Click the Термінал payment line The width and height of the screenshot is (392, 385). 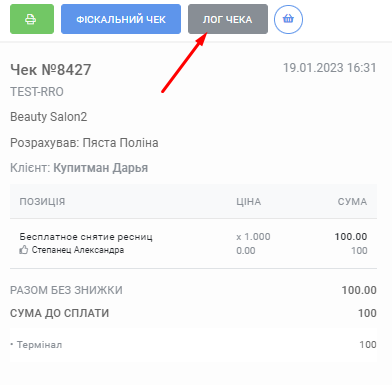tap(193, 345)
